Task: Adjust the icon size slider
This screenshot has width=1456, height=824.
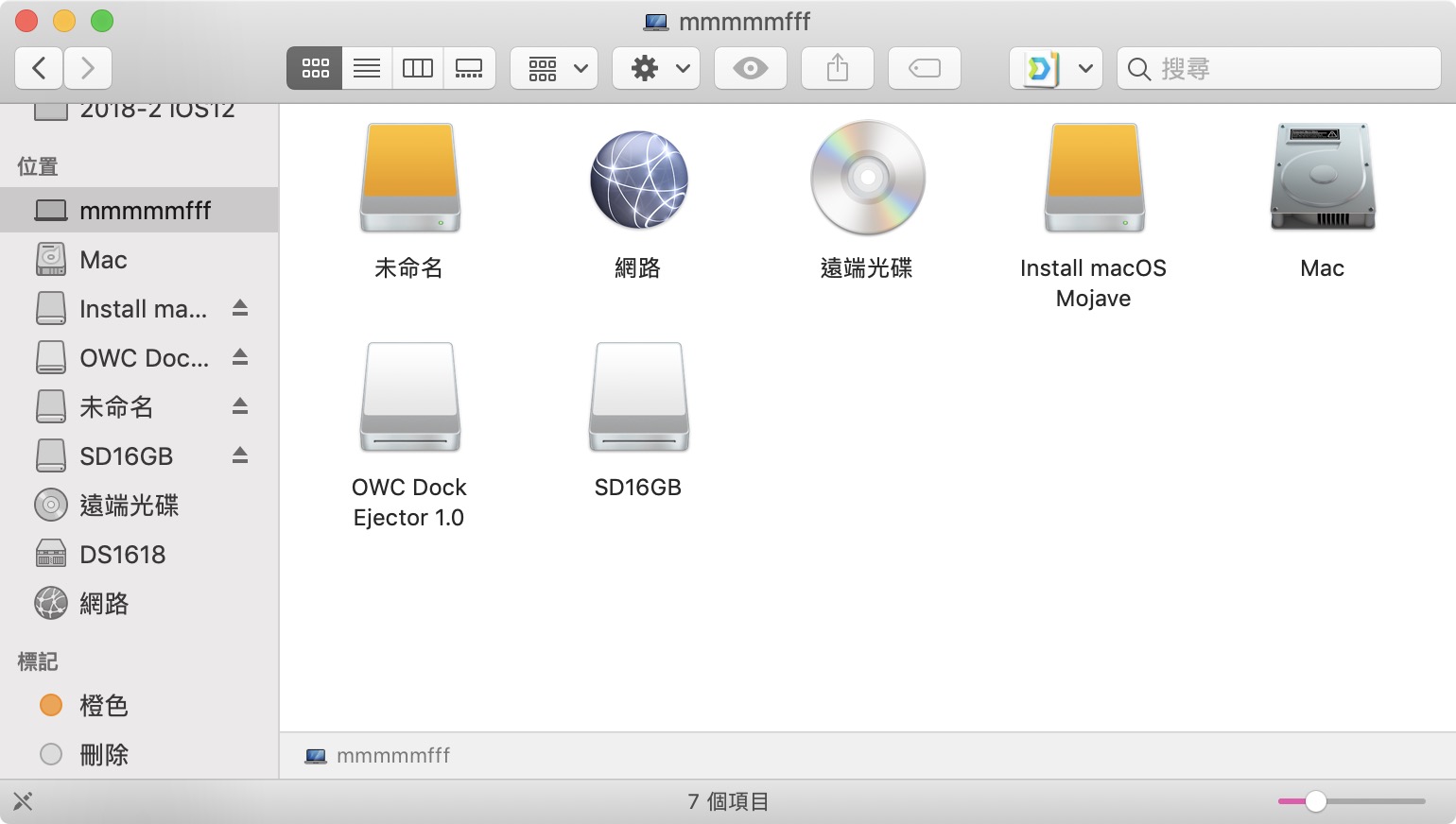Action: (x=1316, y=801)
